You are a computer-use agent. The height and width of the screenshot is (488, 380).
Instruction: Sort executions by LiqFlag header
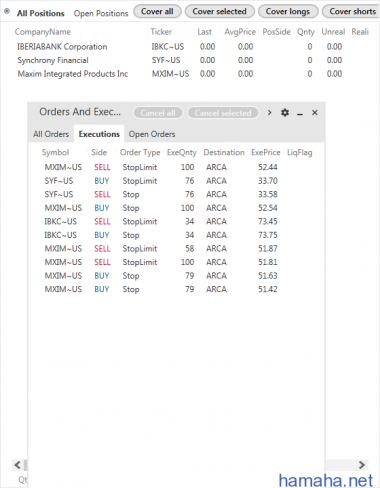coord(300,153)
